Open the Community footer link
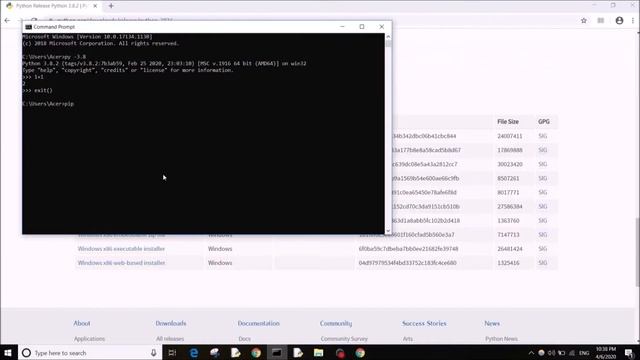 coord(336,323)
